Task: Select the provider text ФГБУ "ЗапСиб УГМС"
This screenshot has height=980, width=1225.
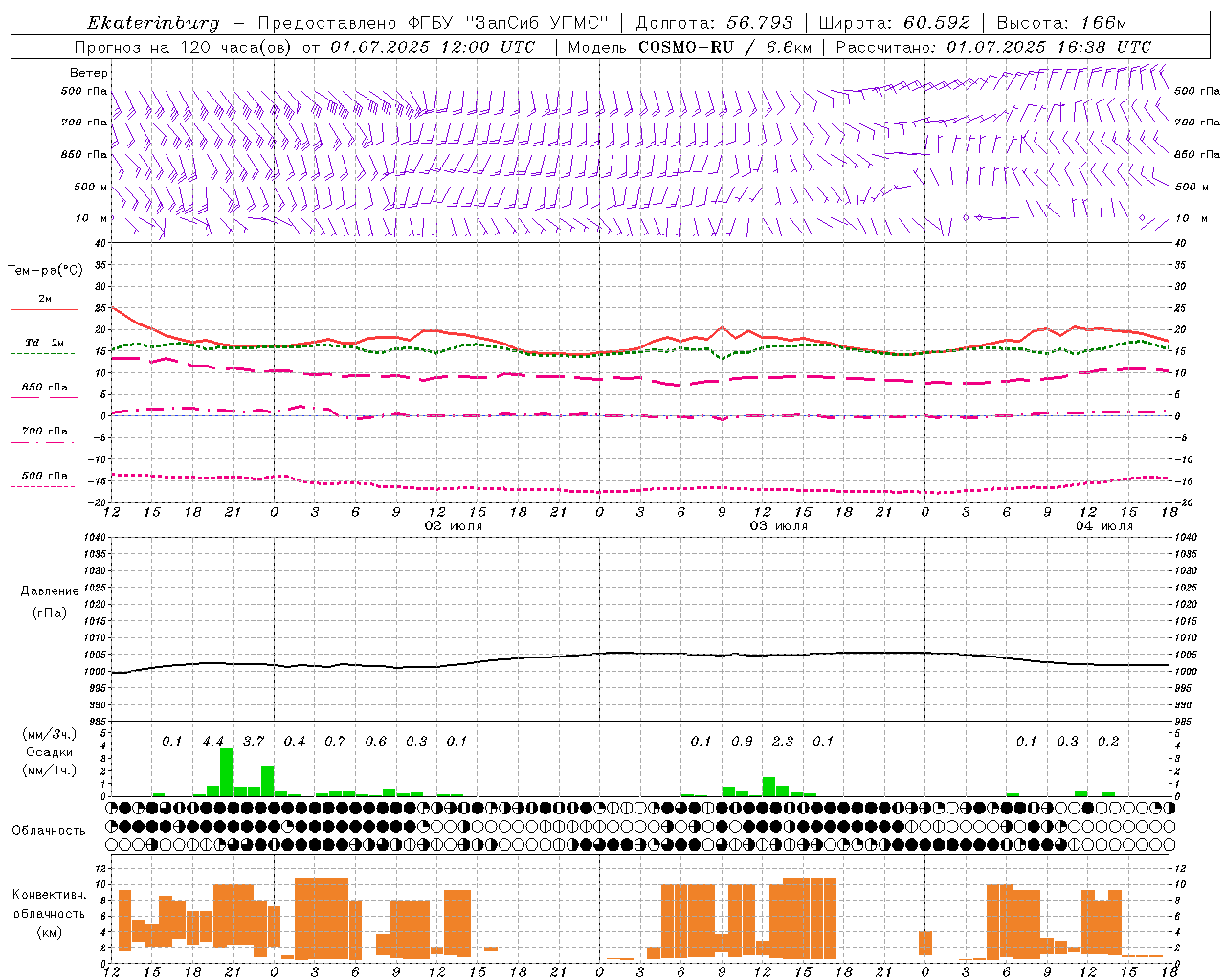Action: [508, 23]
